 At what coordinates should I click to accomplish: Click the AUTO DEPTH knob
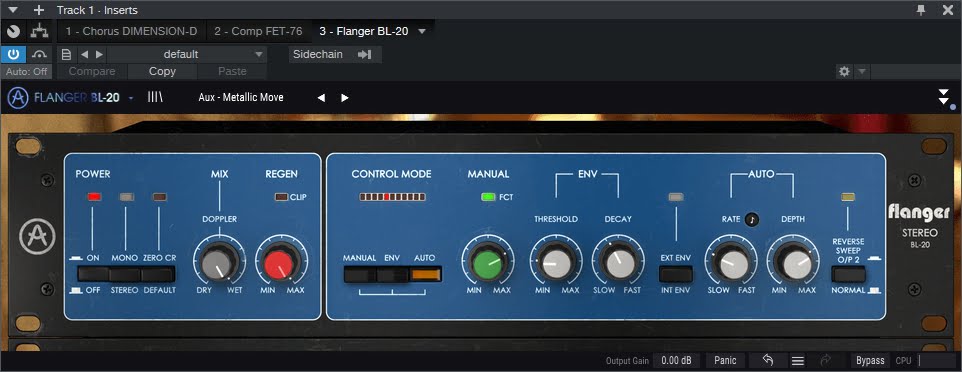coord(793,264)
